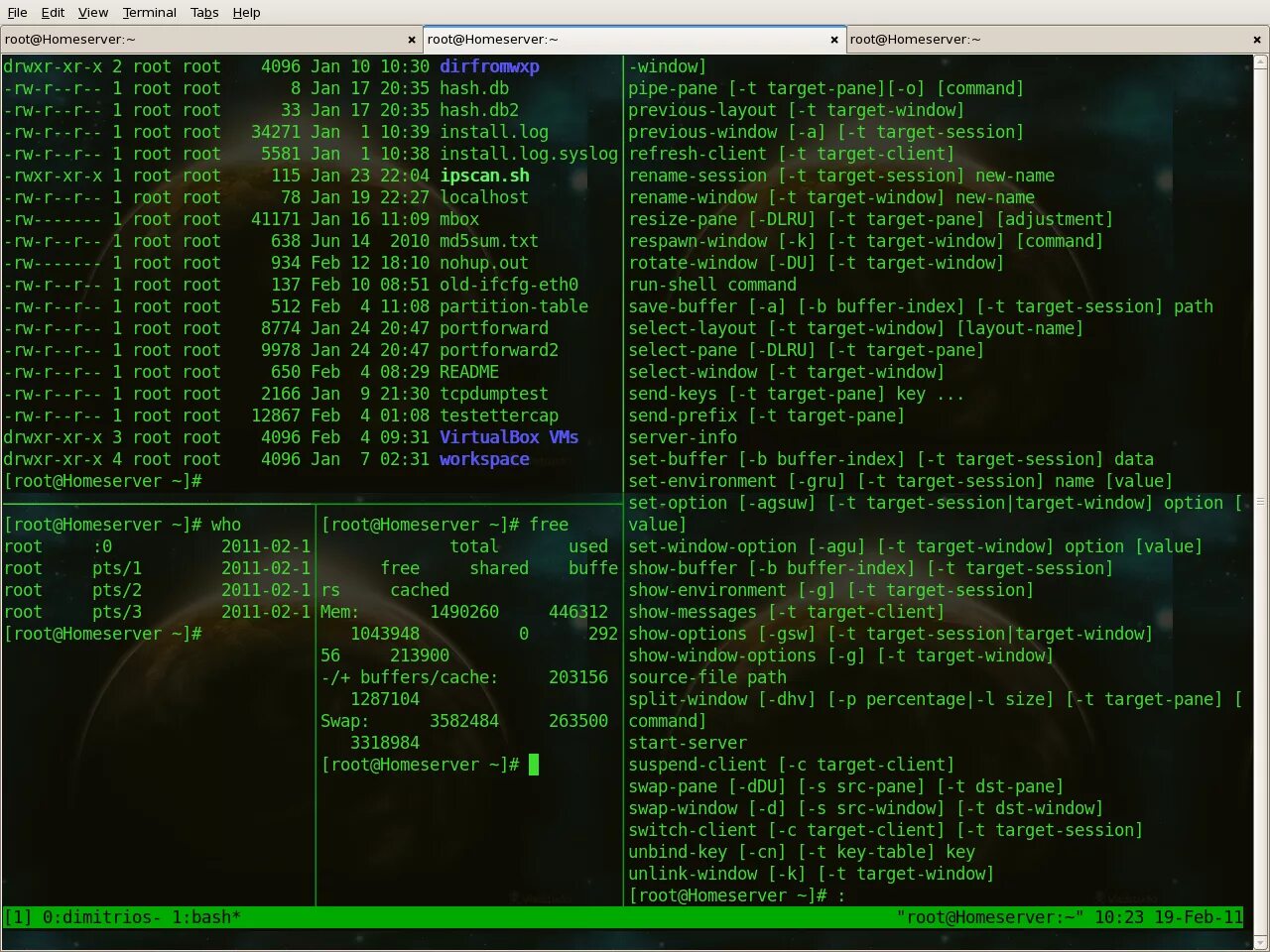Click the scrollbar up arrow
This screenshot has width=1270, height=952.
[x=1261, y=62]
